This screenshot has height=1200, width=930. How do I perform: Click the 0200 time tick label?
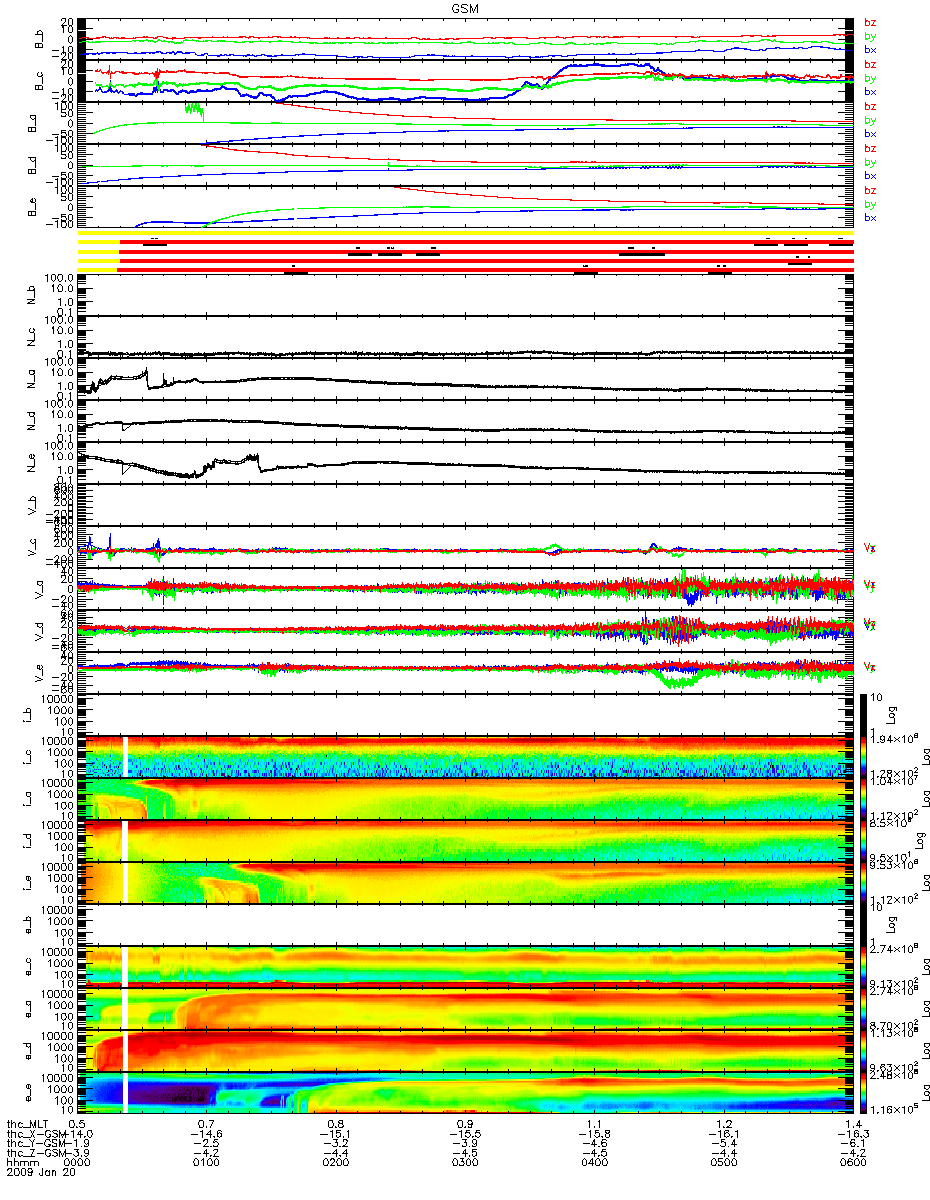[x=336, y=1163]
